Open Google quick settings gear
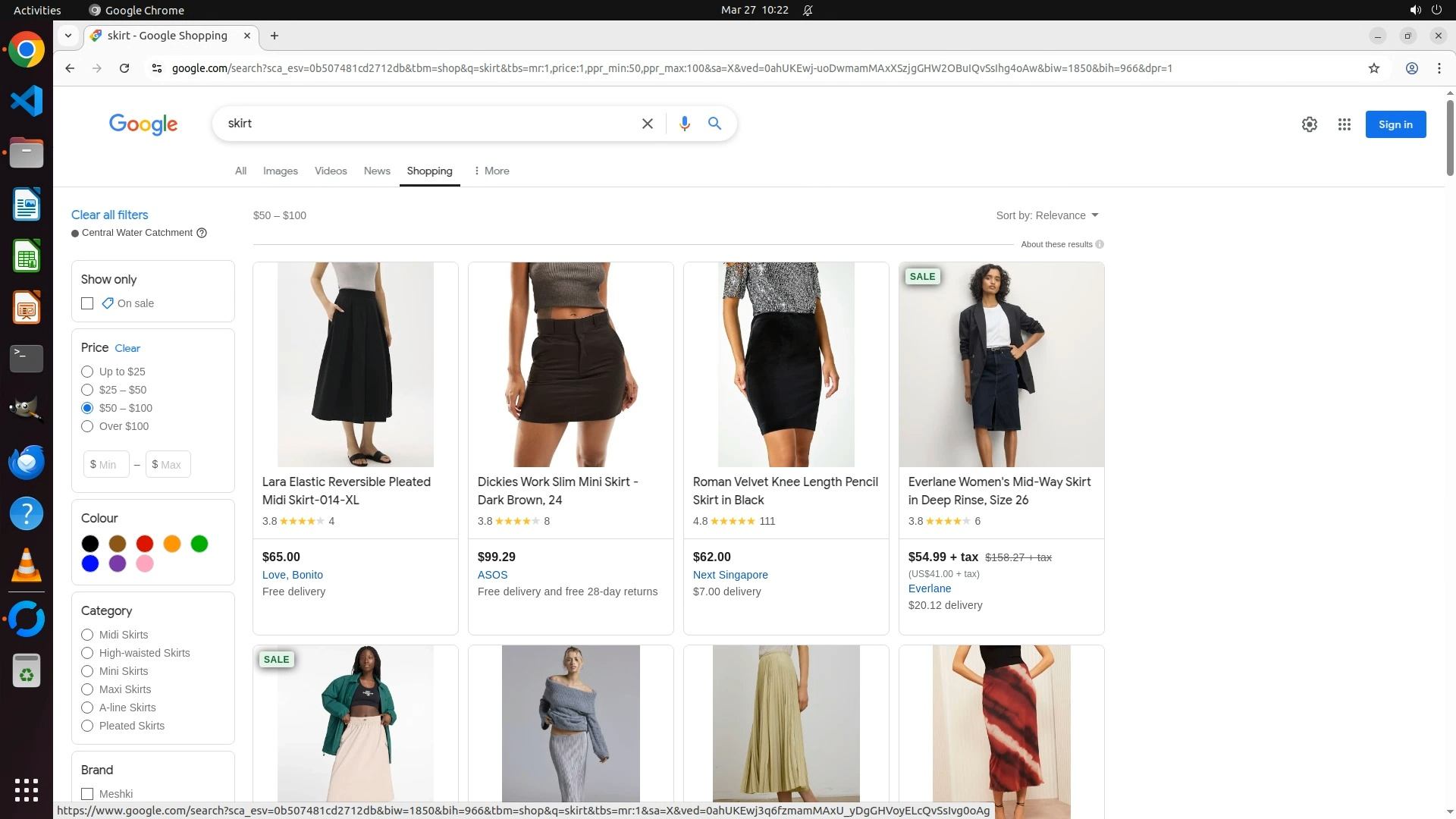 coord(1309,124)
